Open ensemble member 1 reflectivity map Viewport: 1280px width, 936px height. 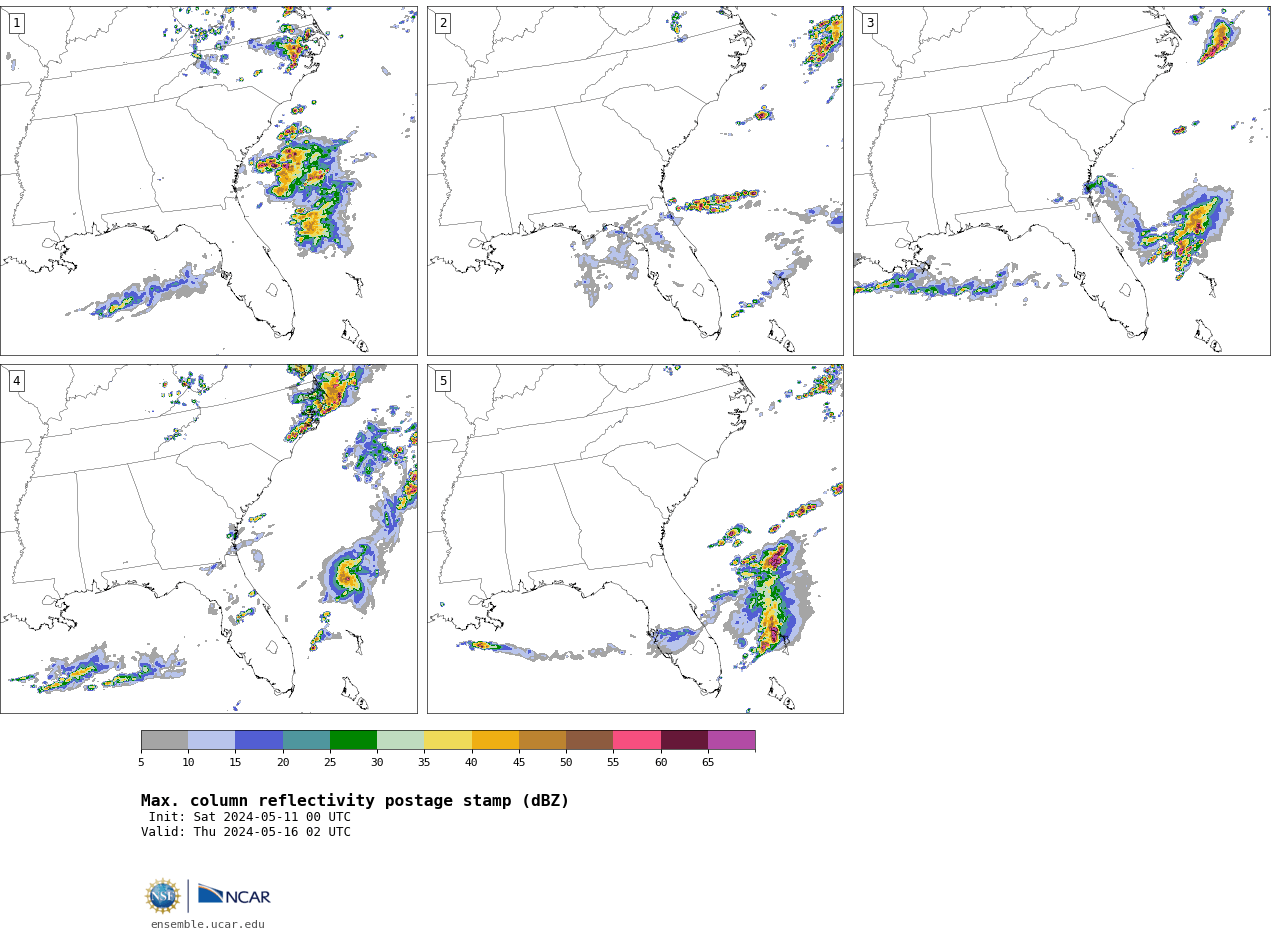(x=209, y=181)
